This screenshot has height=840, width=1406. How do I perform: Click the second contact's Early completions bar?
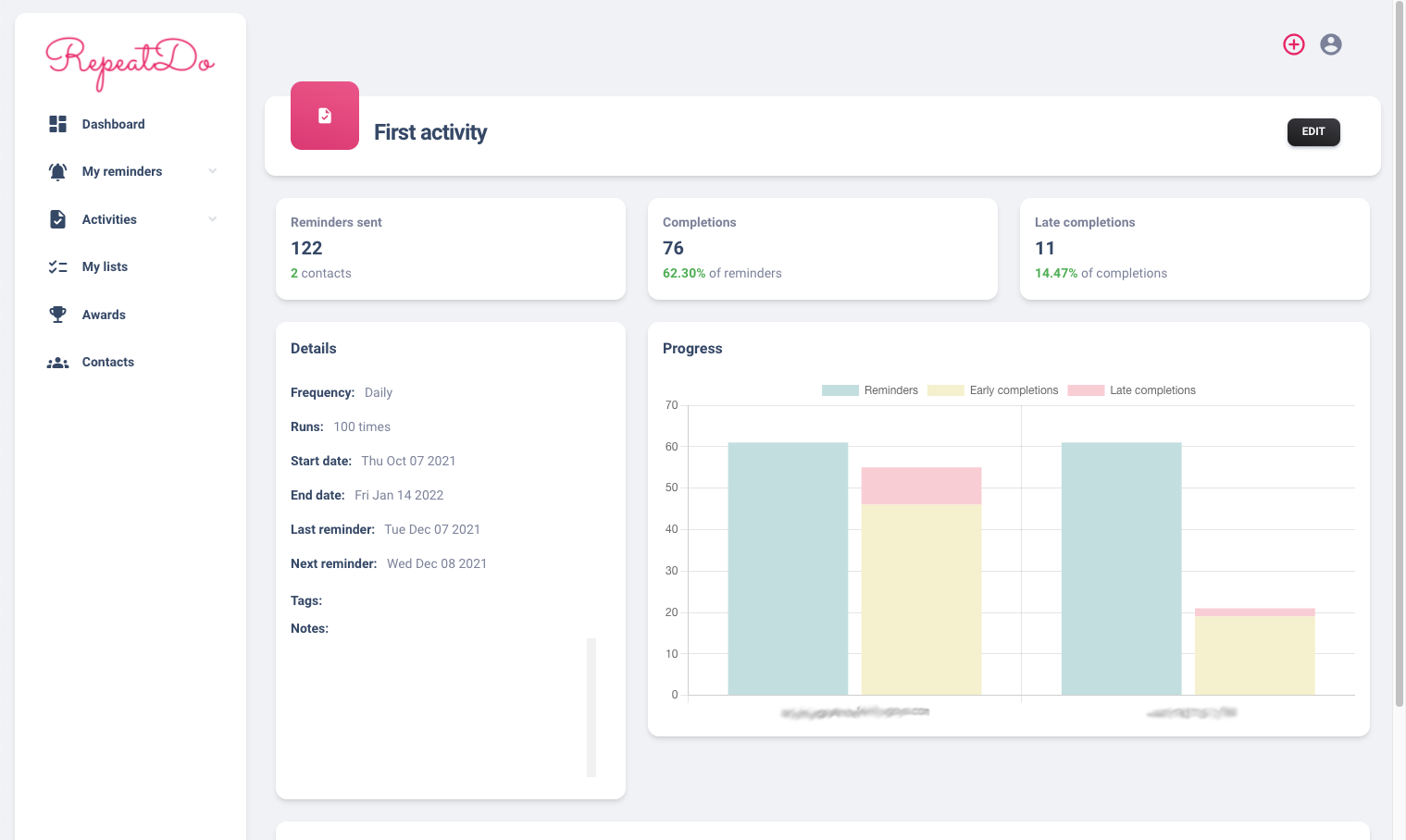[1255, 655]
